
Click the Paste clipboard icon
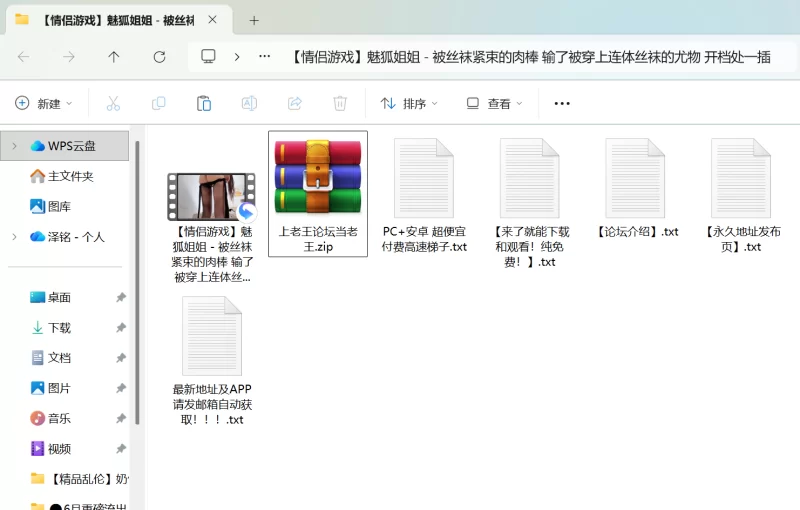click(204, 103)
